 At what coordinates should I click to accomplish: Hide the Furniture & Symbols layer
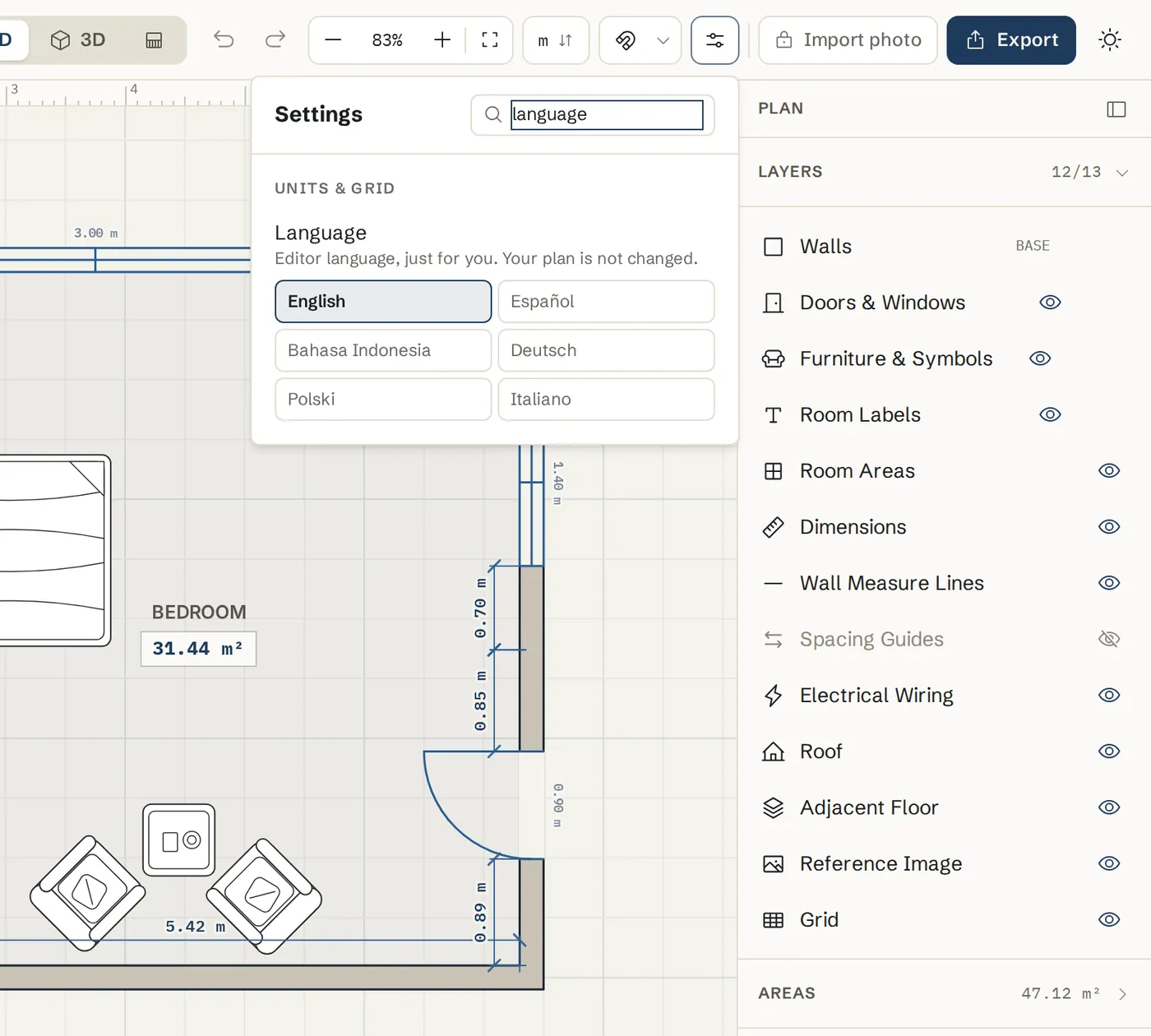point(1040,358)
